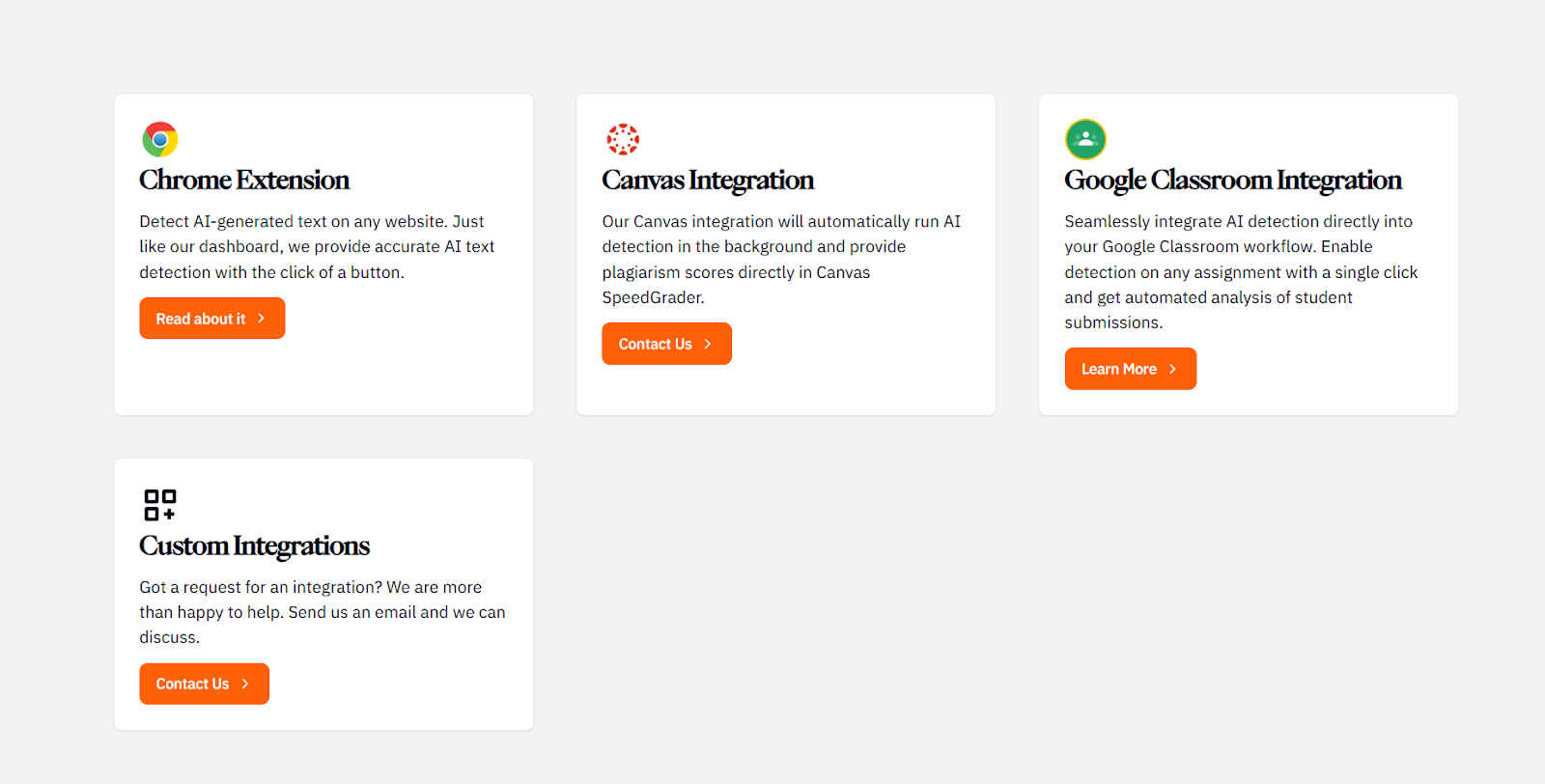Click the Google Classroom logo icon
This screenshot has width=1545, height=784.
pyautogui.click(x=1085, y=139)
